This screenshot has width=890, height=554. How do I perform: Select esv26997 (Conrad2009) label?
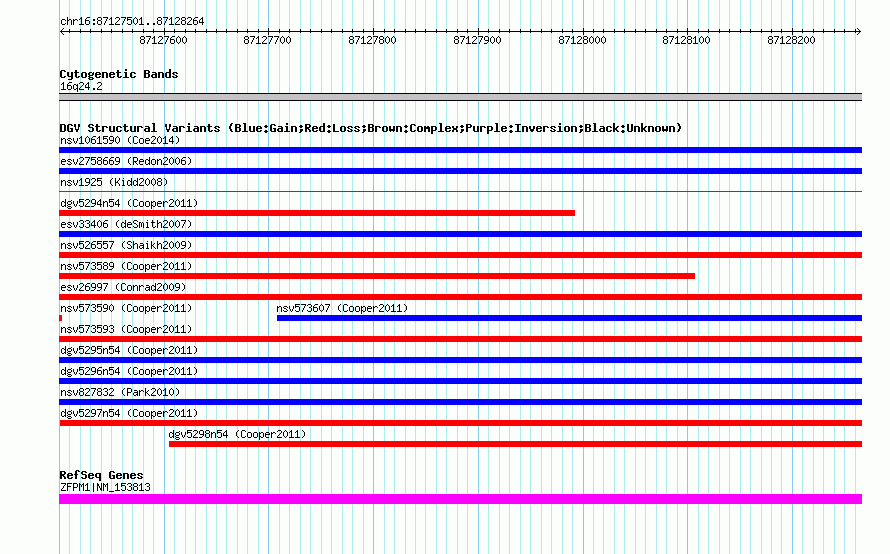pos(123,287)
